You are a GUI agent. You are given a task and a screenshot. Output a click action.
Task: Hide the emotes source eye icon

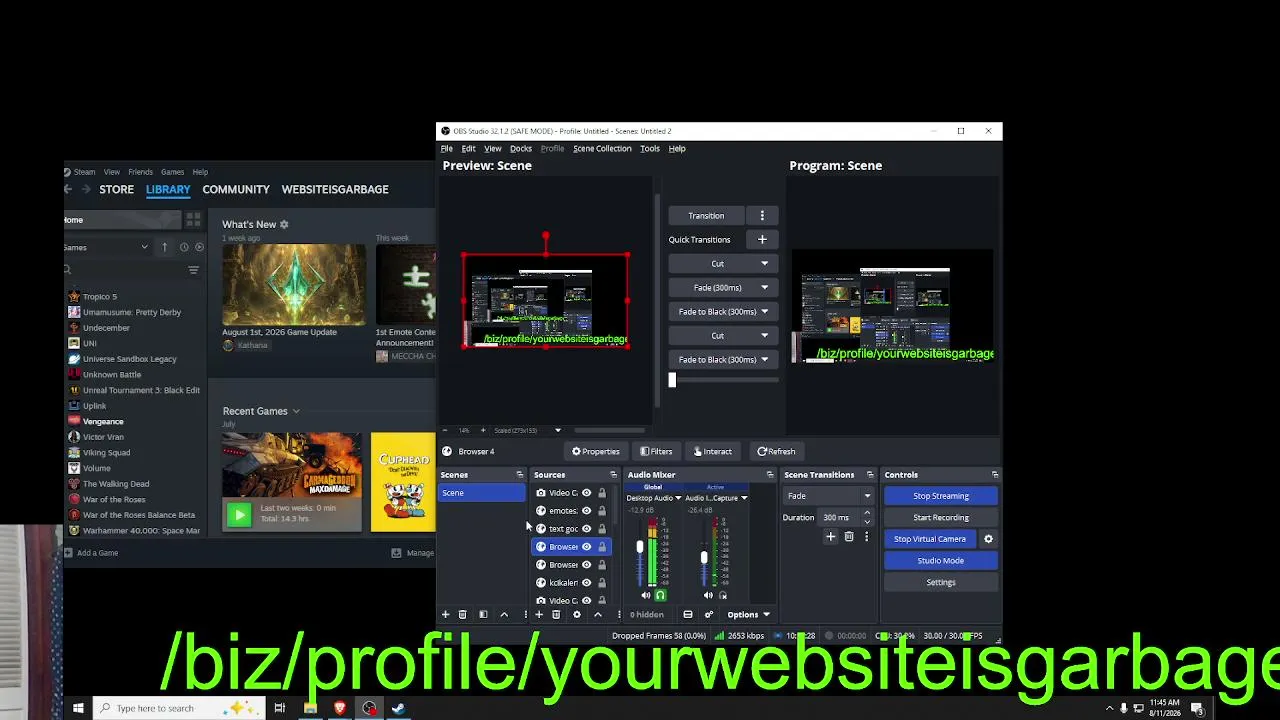tap(587, 511)
